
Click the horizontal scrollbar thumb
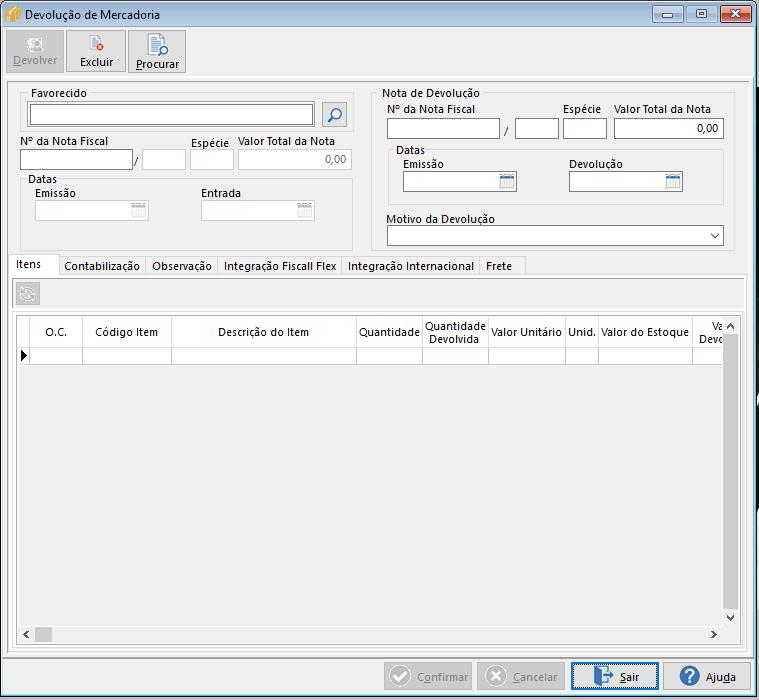point(44,634)
